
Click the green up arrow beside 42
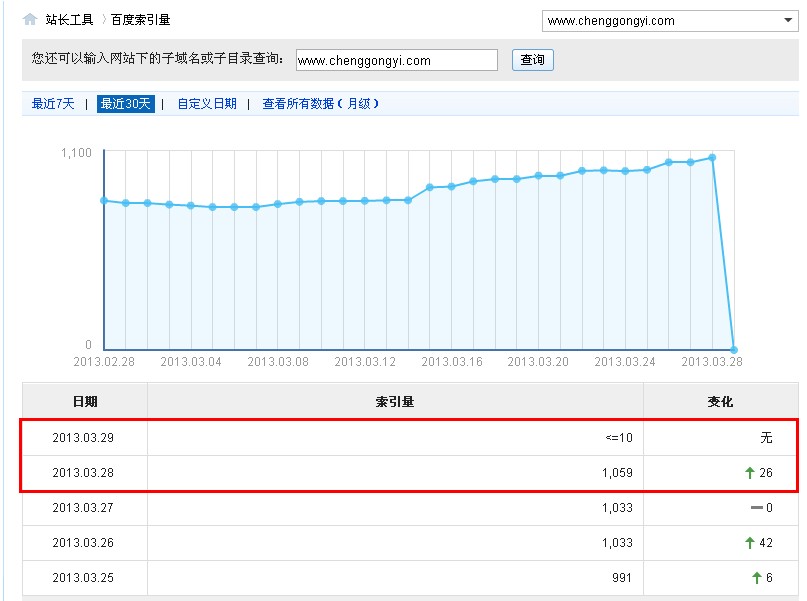coord(750,543)
